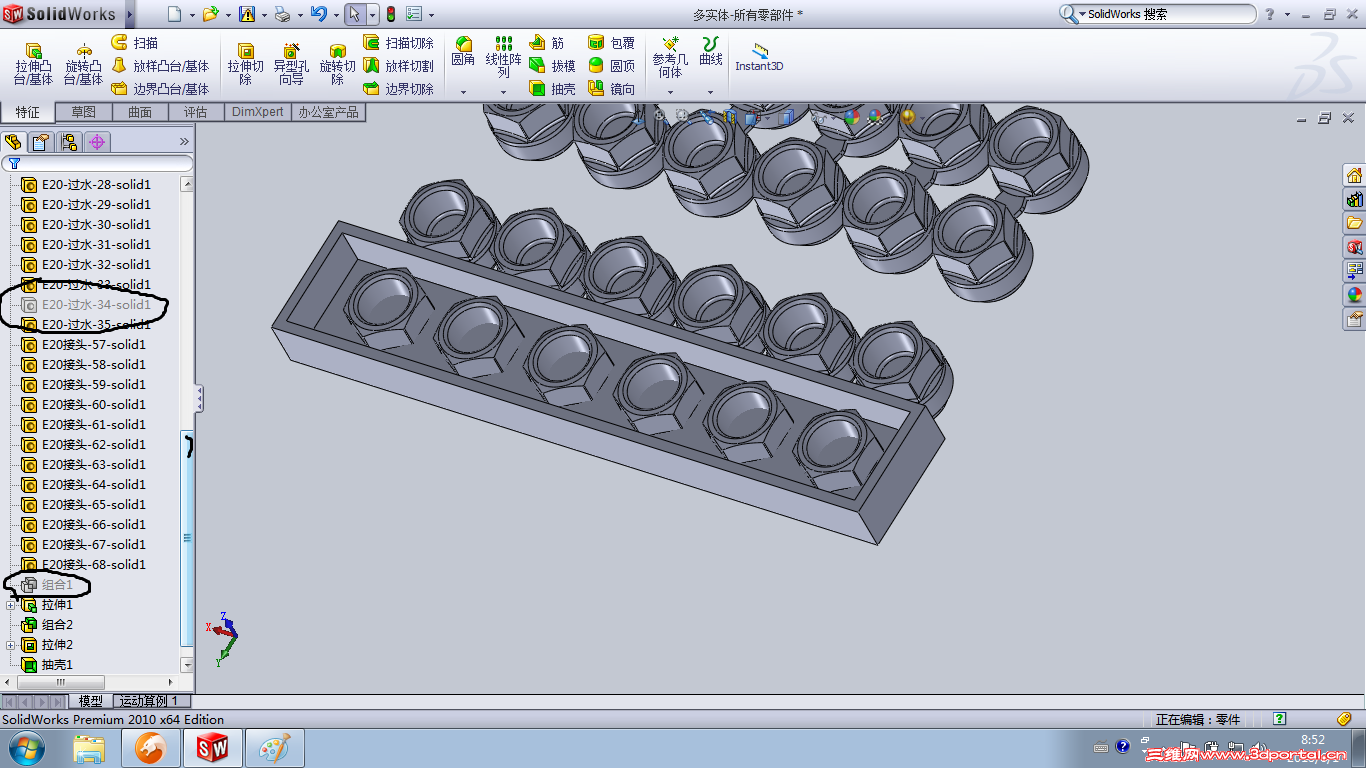Screen dimensions: 1366x768
Task: Choose the 扫描 sweep feature
Action: point(134,43)
